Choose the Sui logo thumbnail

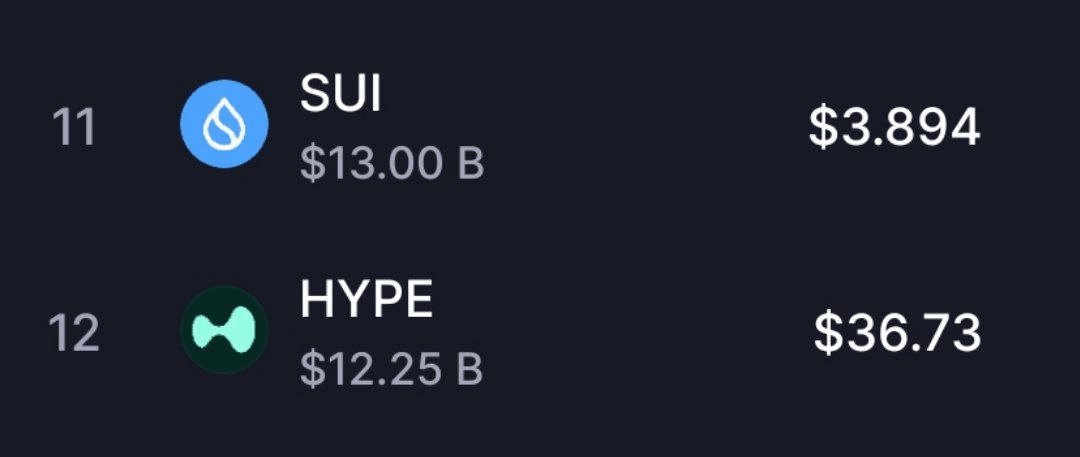point(224,124)
